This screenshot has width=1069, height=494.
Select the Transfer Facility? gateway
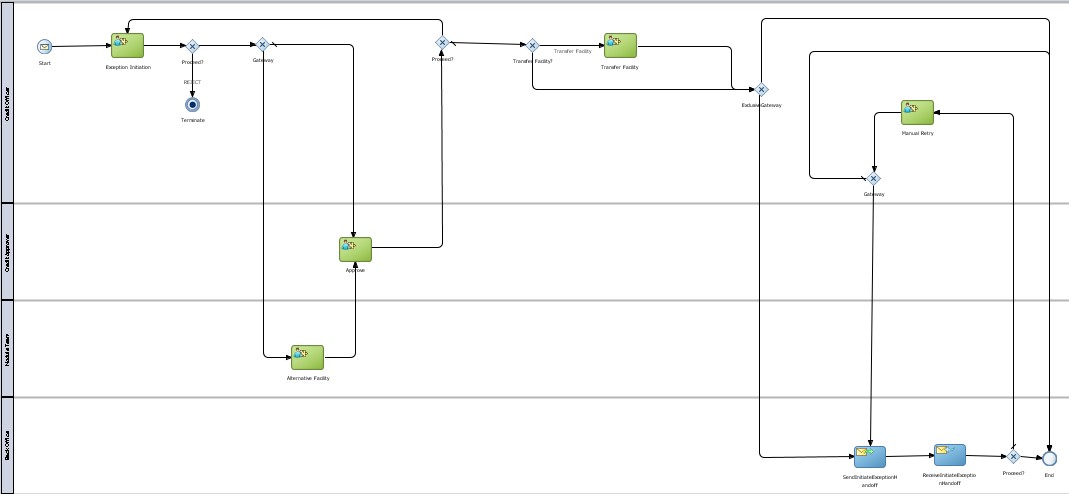[532, 46]
